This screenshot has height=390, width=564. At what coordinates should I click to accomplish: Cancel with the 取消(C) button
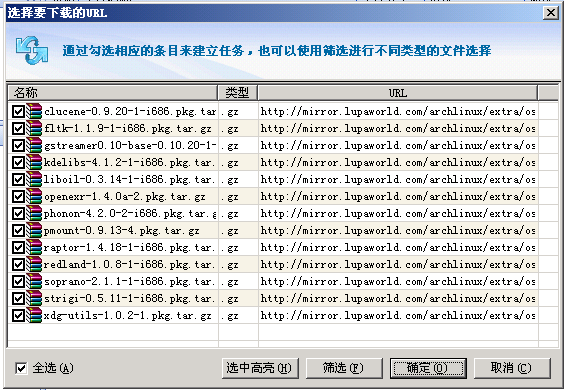(x=512, y=368)
